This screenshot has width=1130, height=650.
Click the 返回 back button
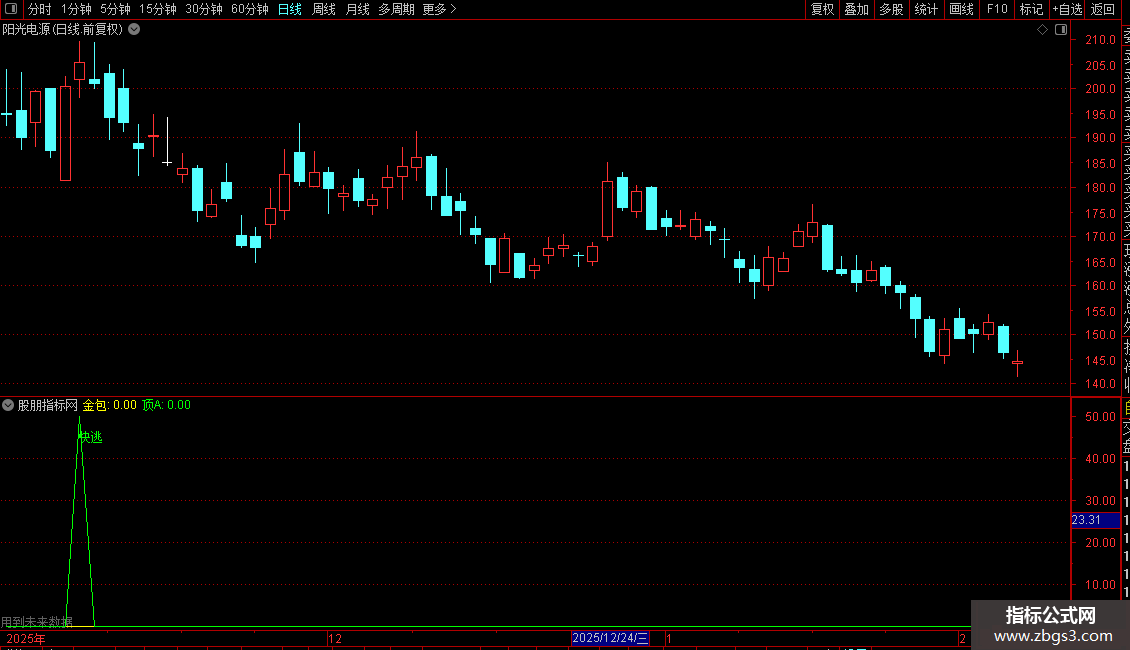pos(1103,9)
